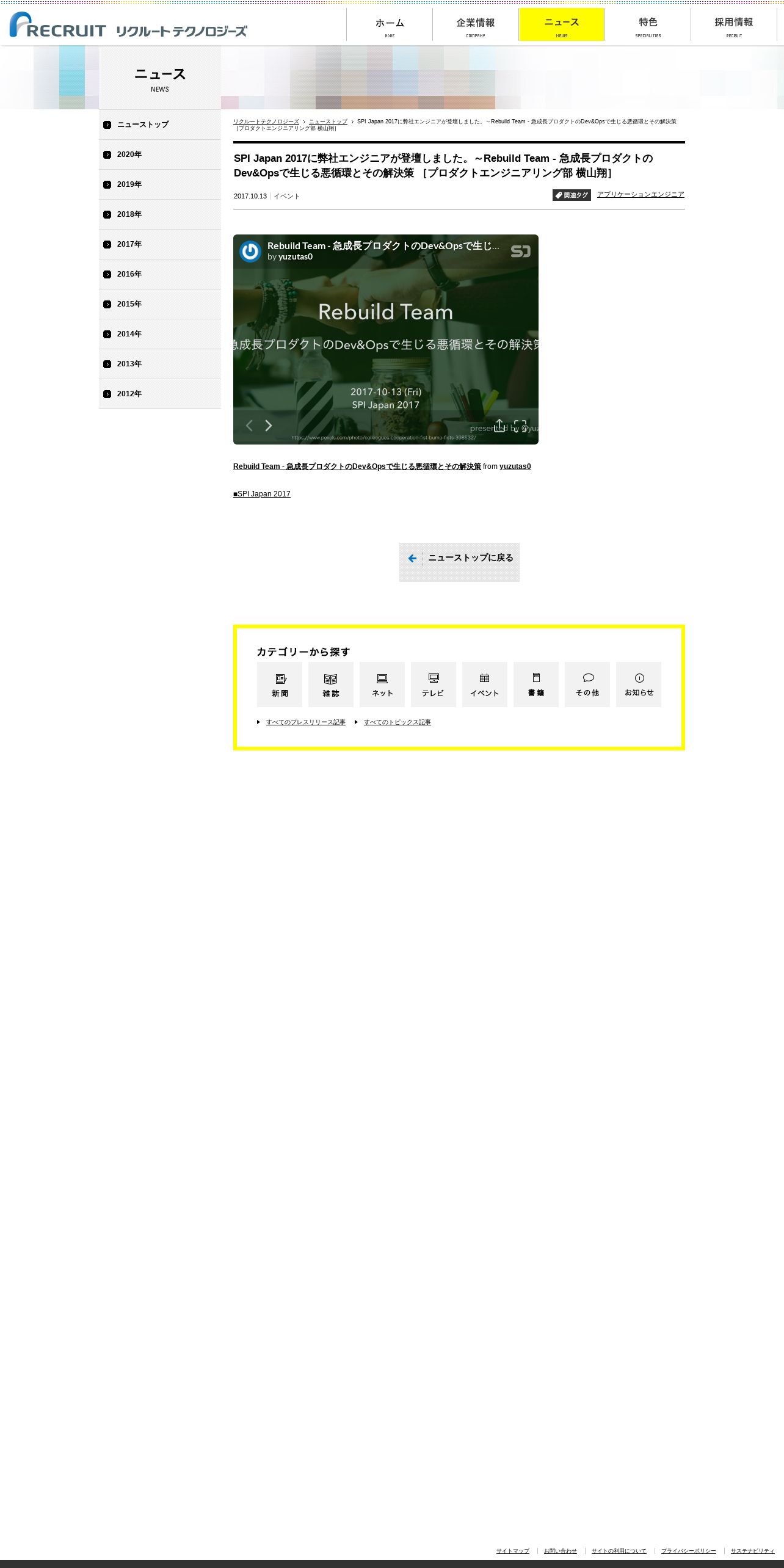Select イベント category icon
This screenshot has width=784, height=1568.
[x=485, y=684]
